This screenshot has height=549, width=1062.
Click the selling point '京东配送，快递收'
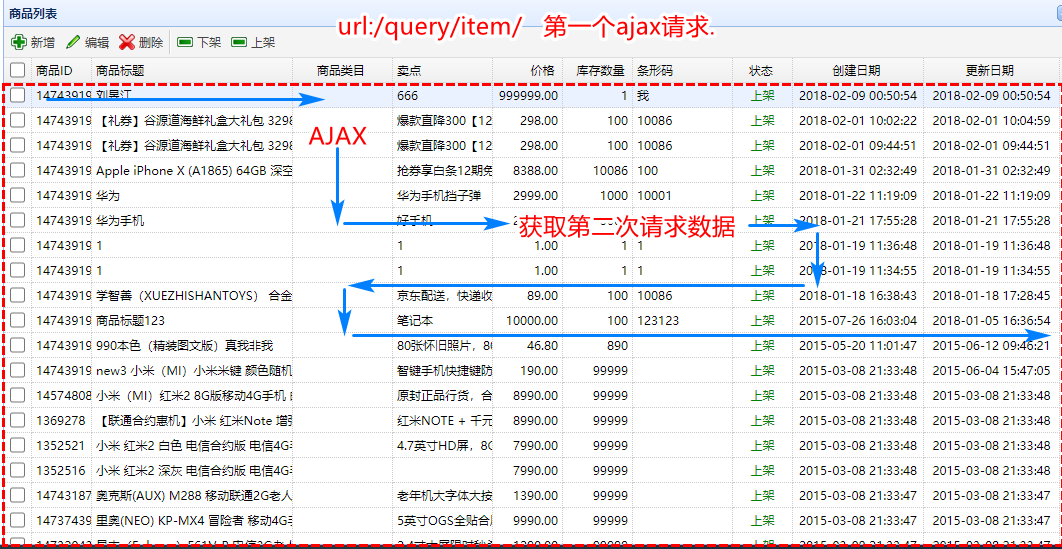(444, 296)
